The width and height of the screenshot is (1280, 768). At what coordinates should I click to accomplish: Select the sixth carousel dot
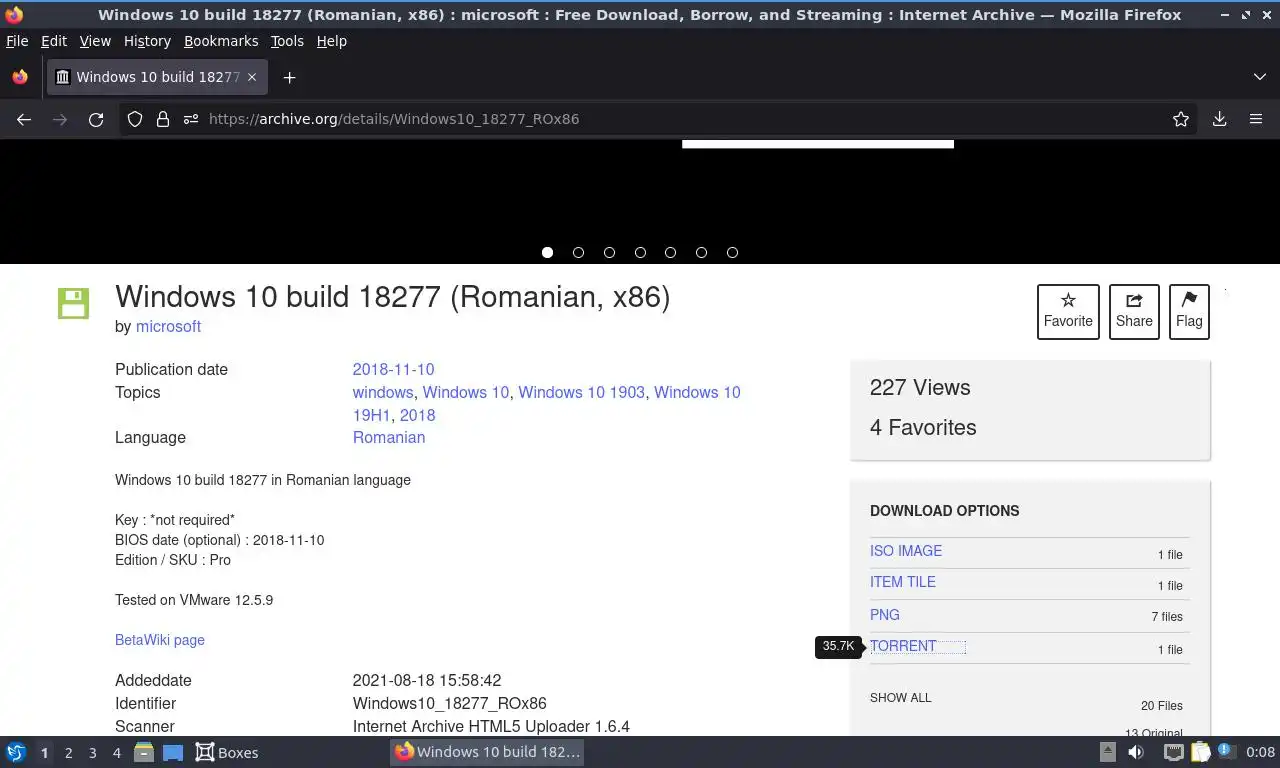pyautogui.click(x=701, y=252)
